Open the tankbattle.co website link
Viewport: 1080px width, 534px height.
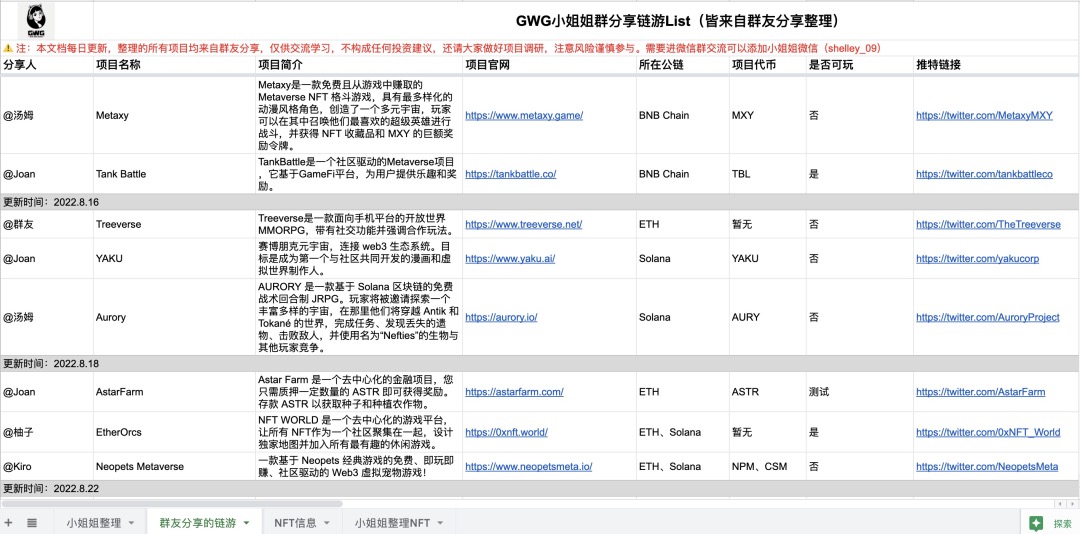tap(510, 174)
